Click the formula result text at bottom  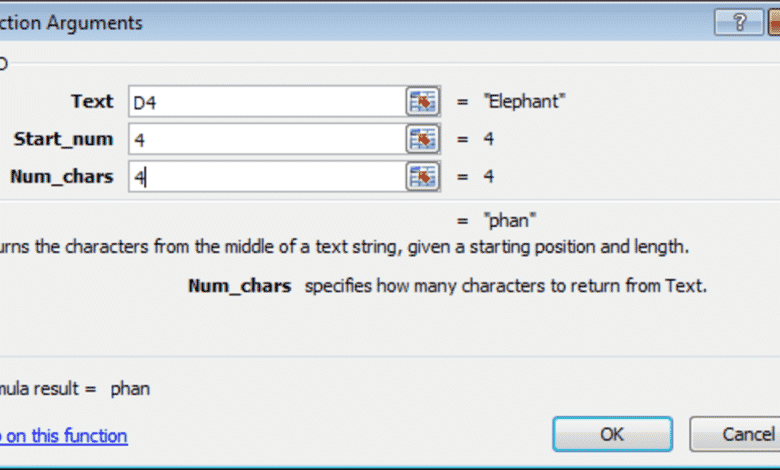tap(75, 388)
